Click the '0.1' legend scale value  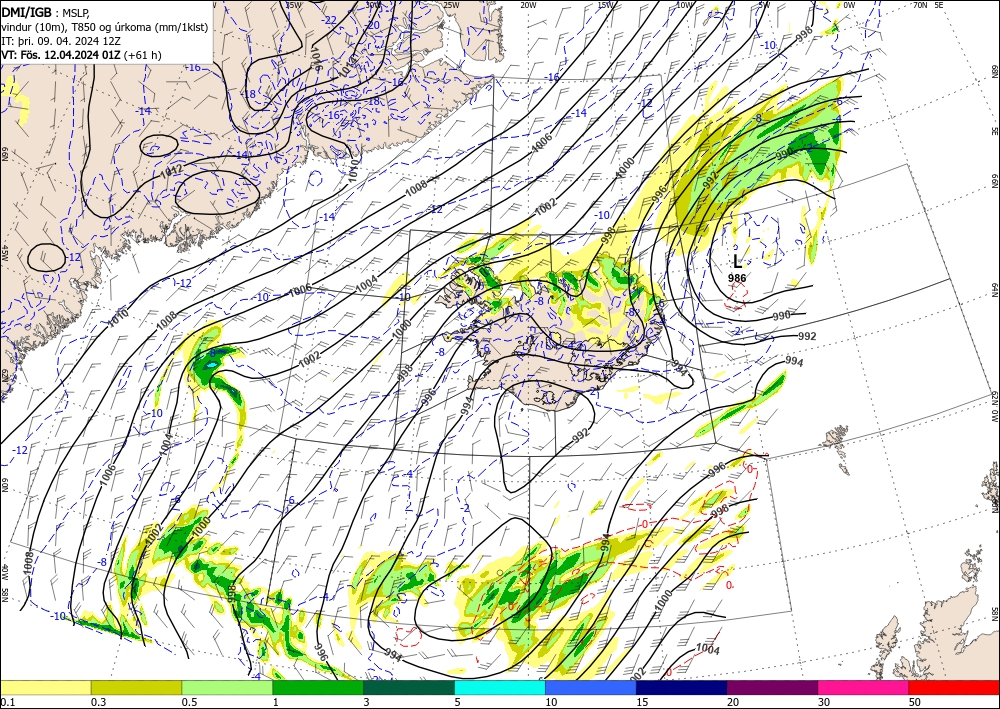tap(6, 702)
